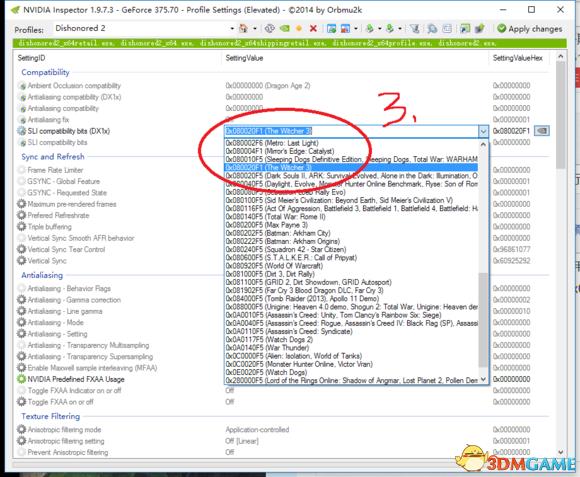Click the green NVIDIA logo toolbar icon
The image size is (580, 477).
pyautogui.click(x=284, y=28)
